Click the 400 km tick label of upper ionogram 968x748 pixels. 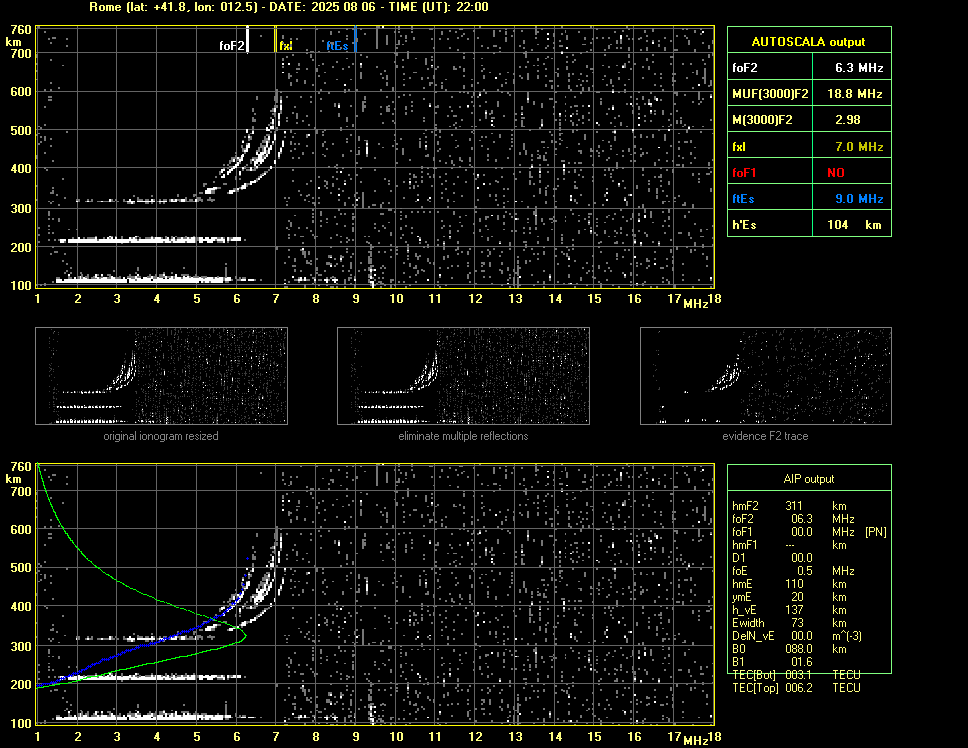[x=20, y=168]
